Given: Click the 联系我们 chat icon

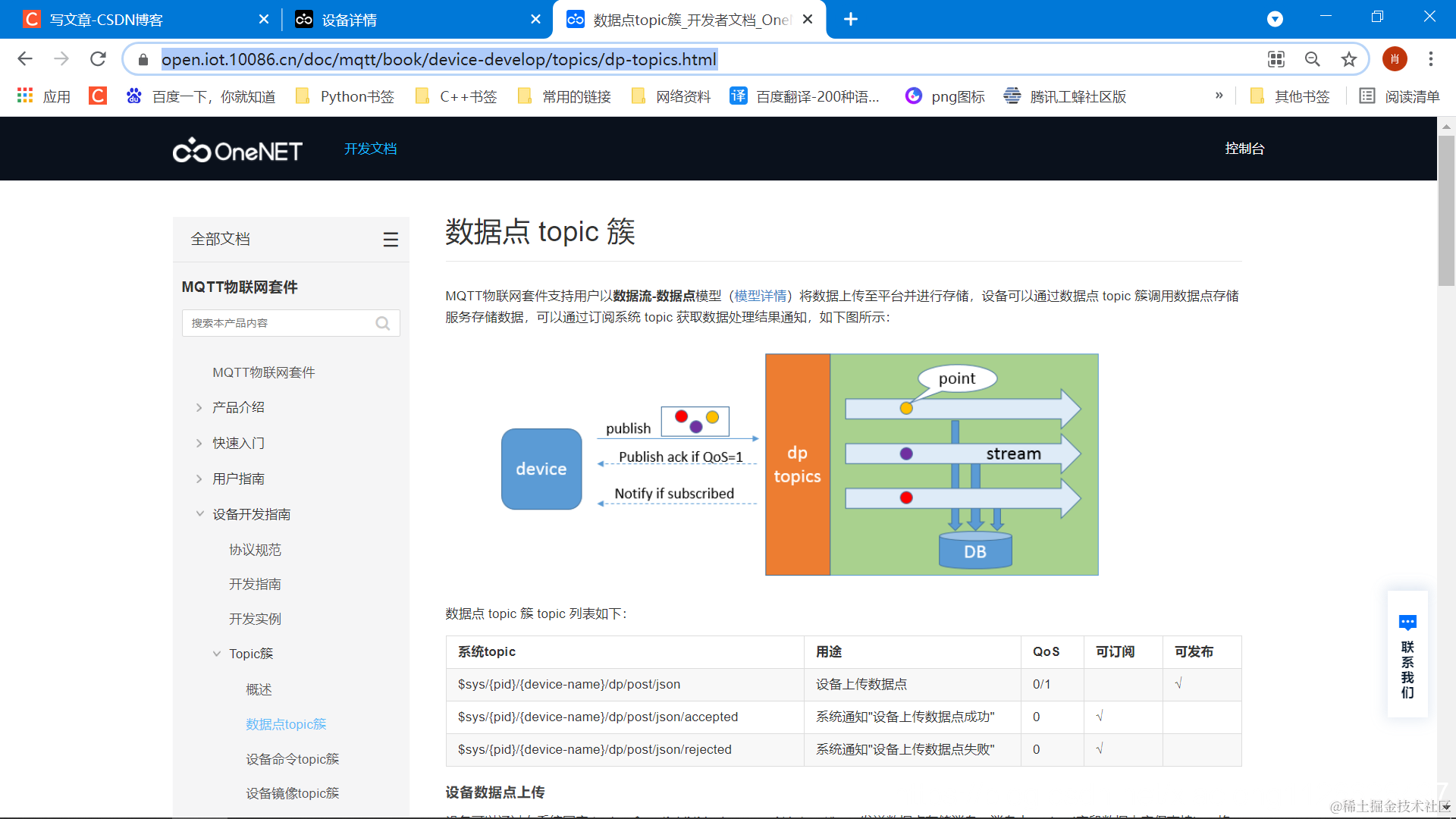Looking at the screenshot, I should (1407, 623).
